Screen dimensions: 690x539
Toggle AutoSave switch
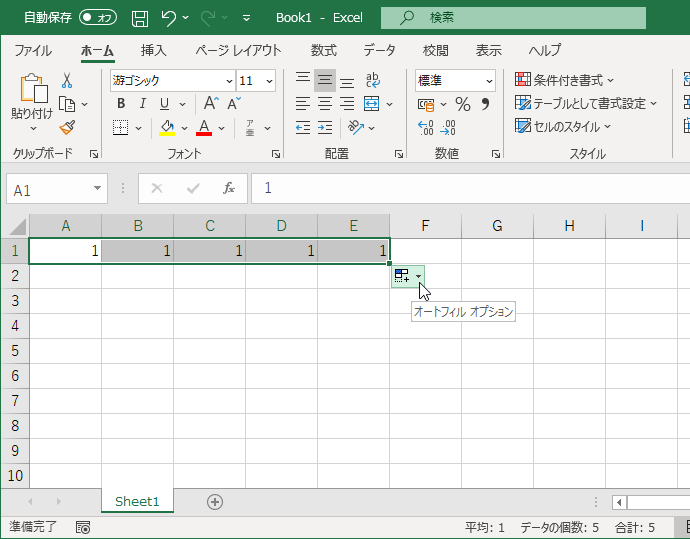[98, 18]
